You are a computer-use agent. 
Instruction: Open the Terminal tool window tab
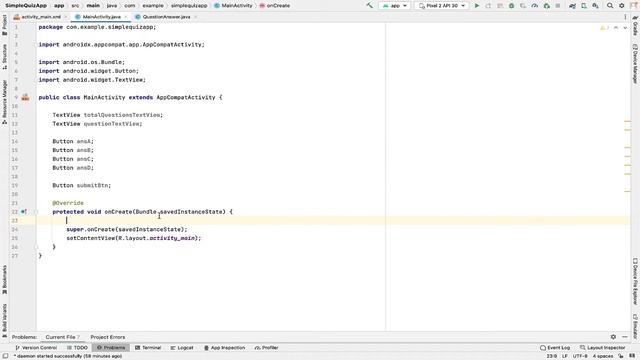click(x=148, y=348)
